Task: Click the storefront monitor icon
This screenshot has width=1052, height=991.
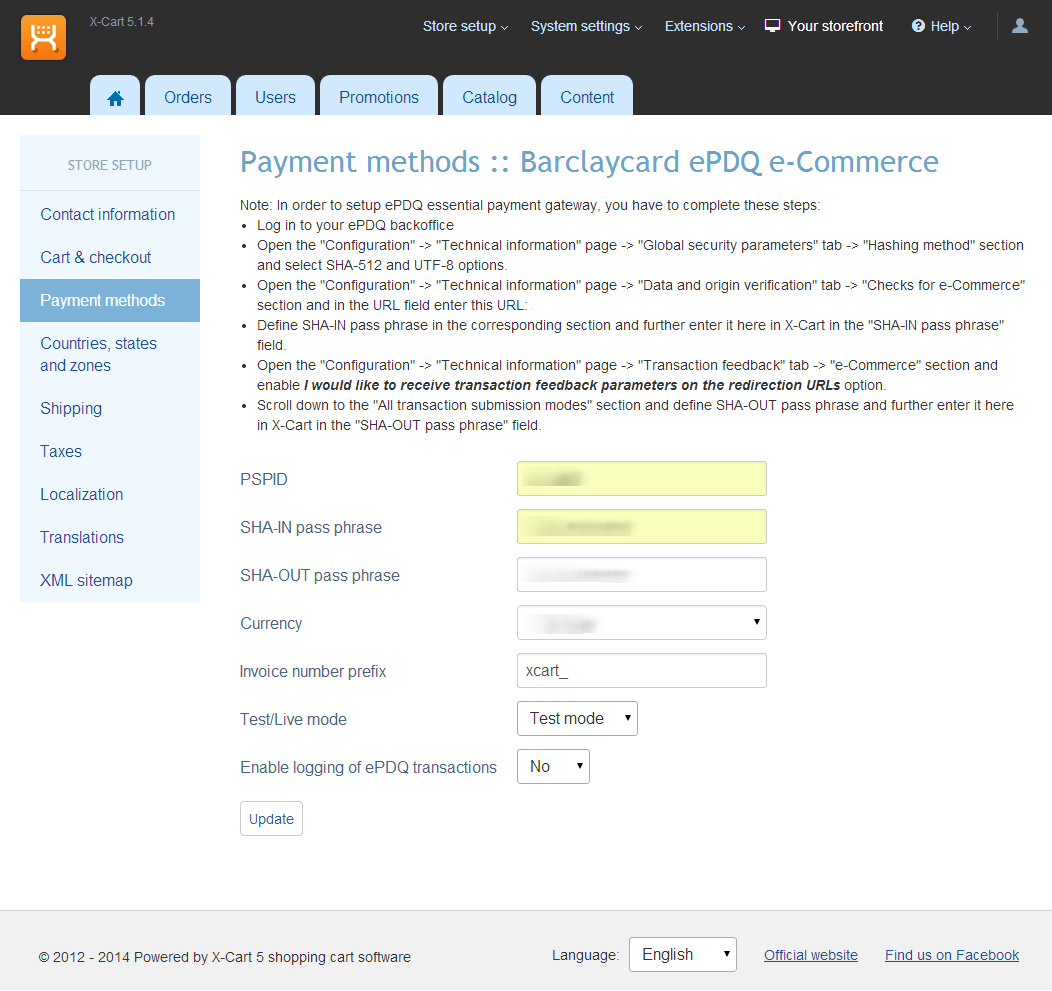Action: 773,26
